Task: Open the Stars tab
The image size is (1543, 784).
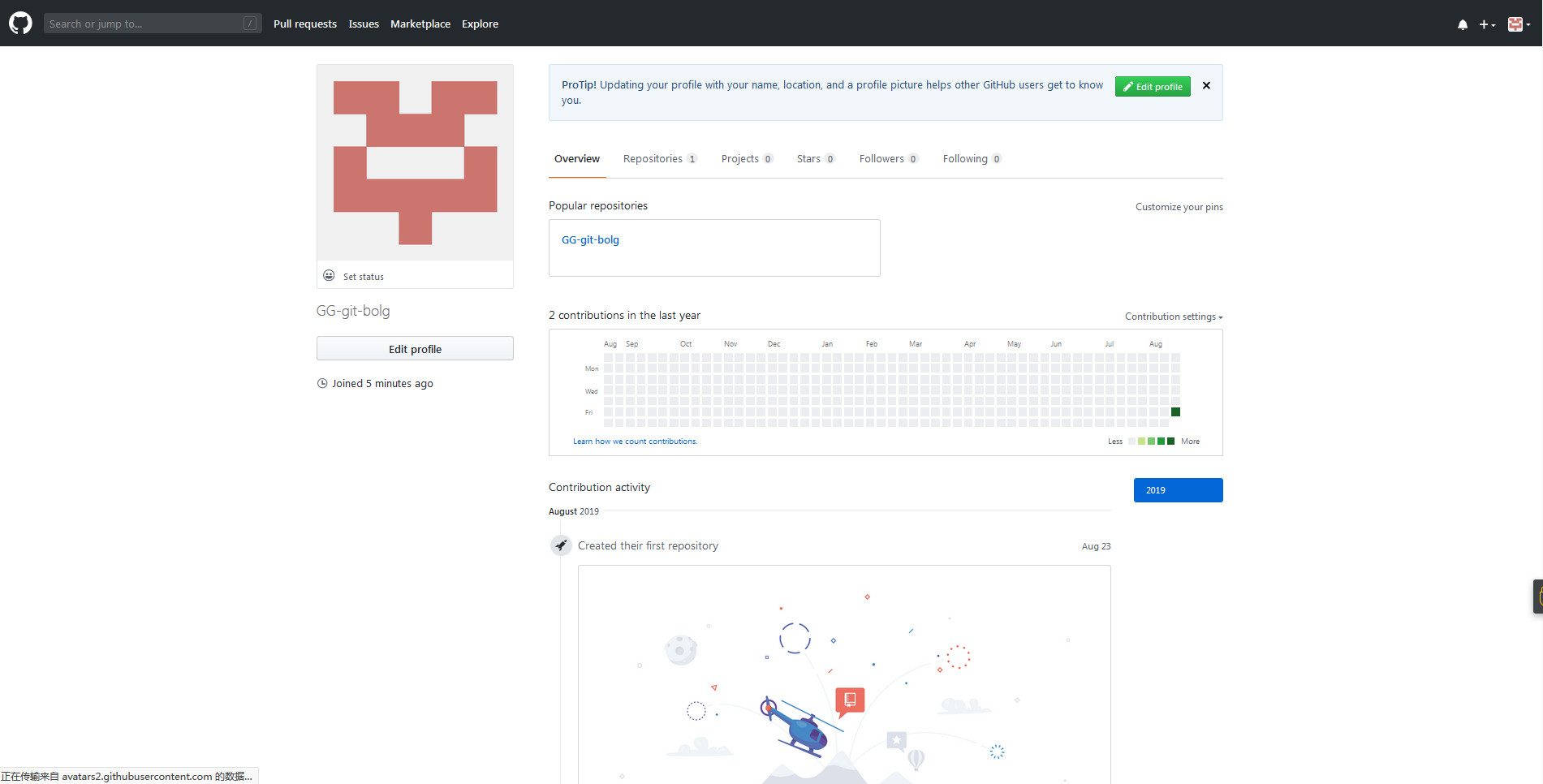Action: 815,159
